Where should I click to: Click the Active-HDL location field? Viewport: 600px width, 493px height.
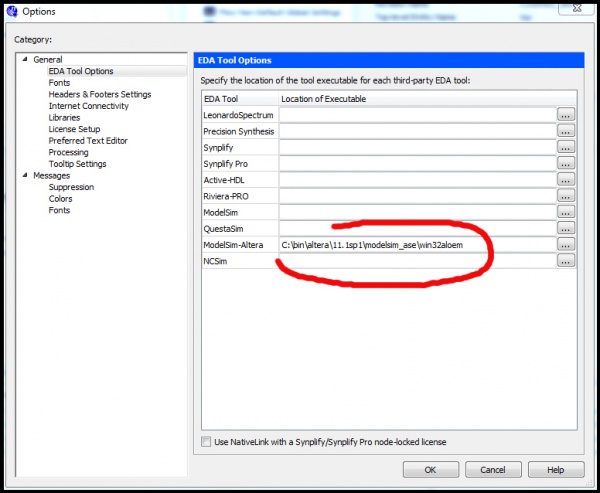[417, 180]
